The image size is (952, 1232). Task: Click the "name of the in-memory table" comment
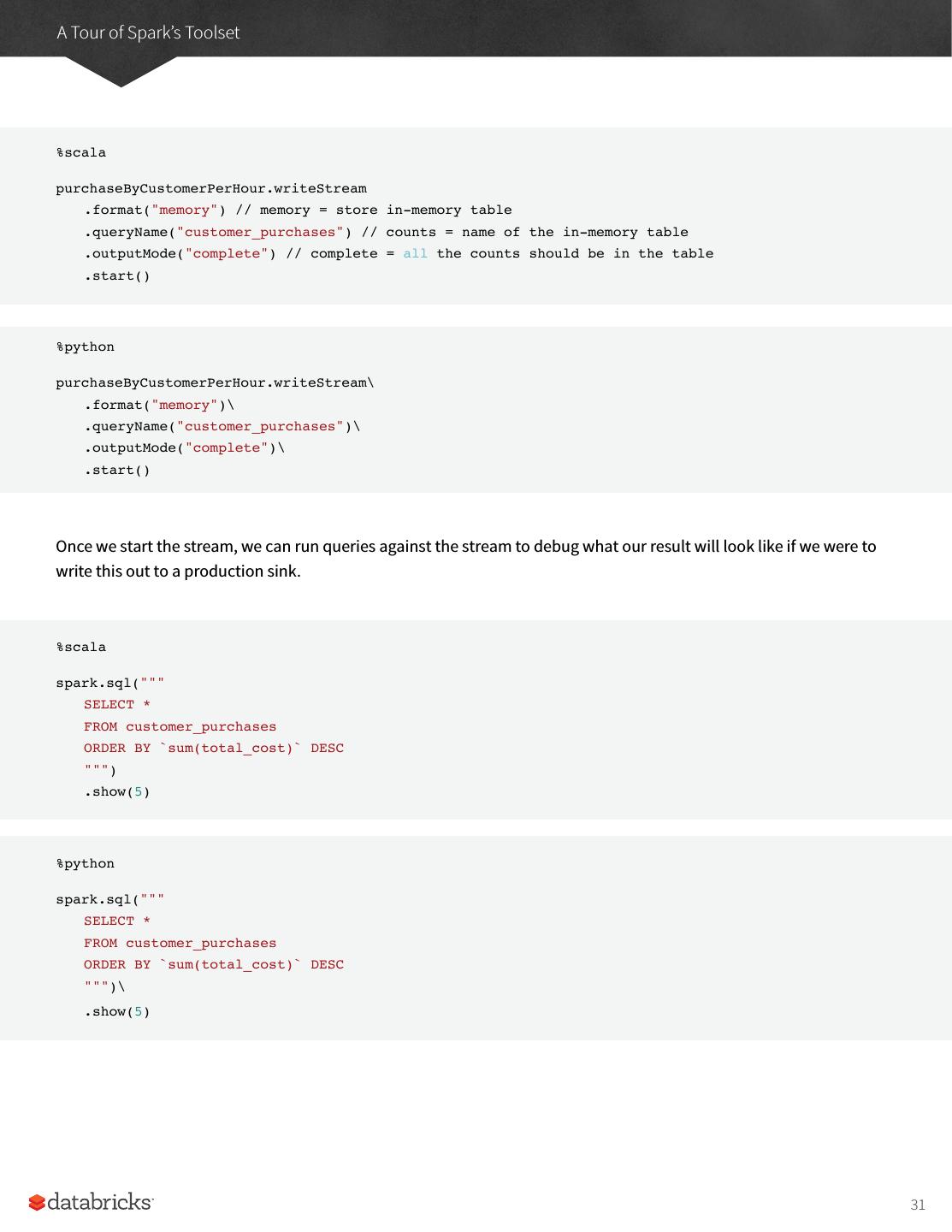pos(536,232)
